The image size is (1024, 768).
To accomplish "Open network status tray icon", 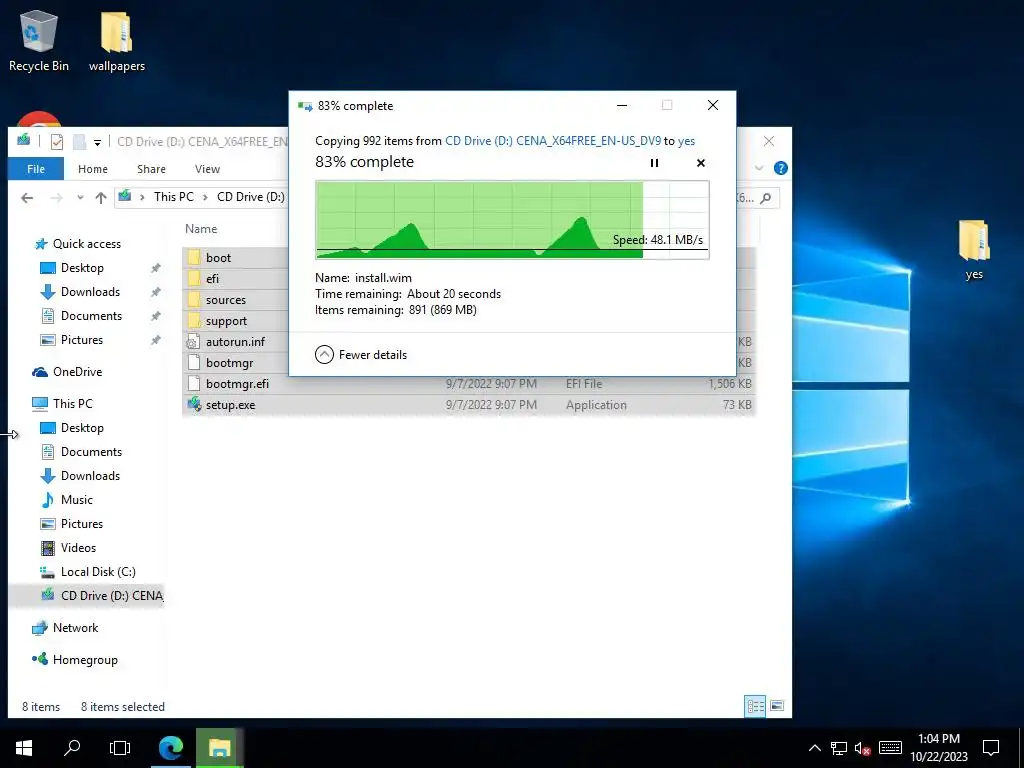I will click(839, 748).
